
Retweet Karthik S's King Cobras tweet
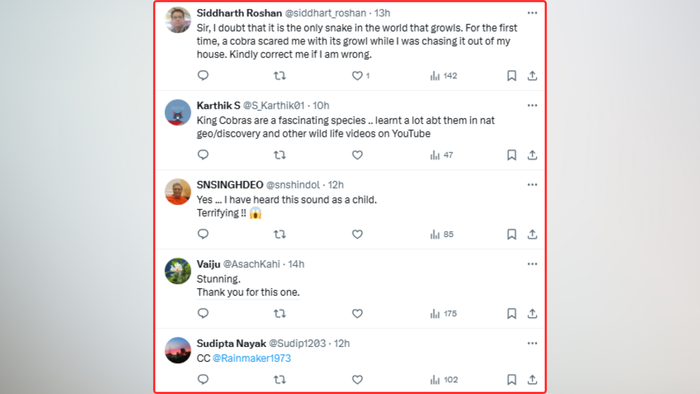[x=280, y=155]
